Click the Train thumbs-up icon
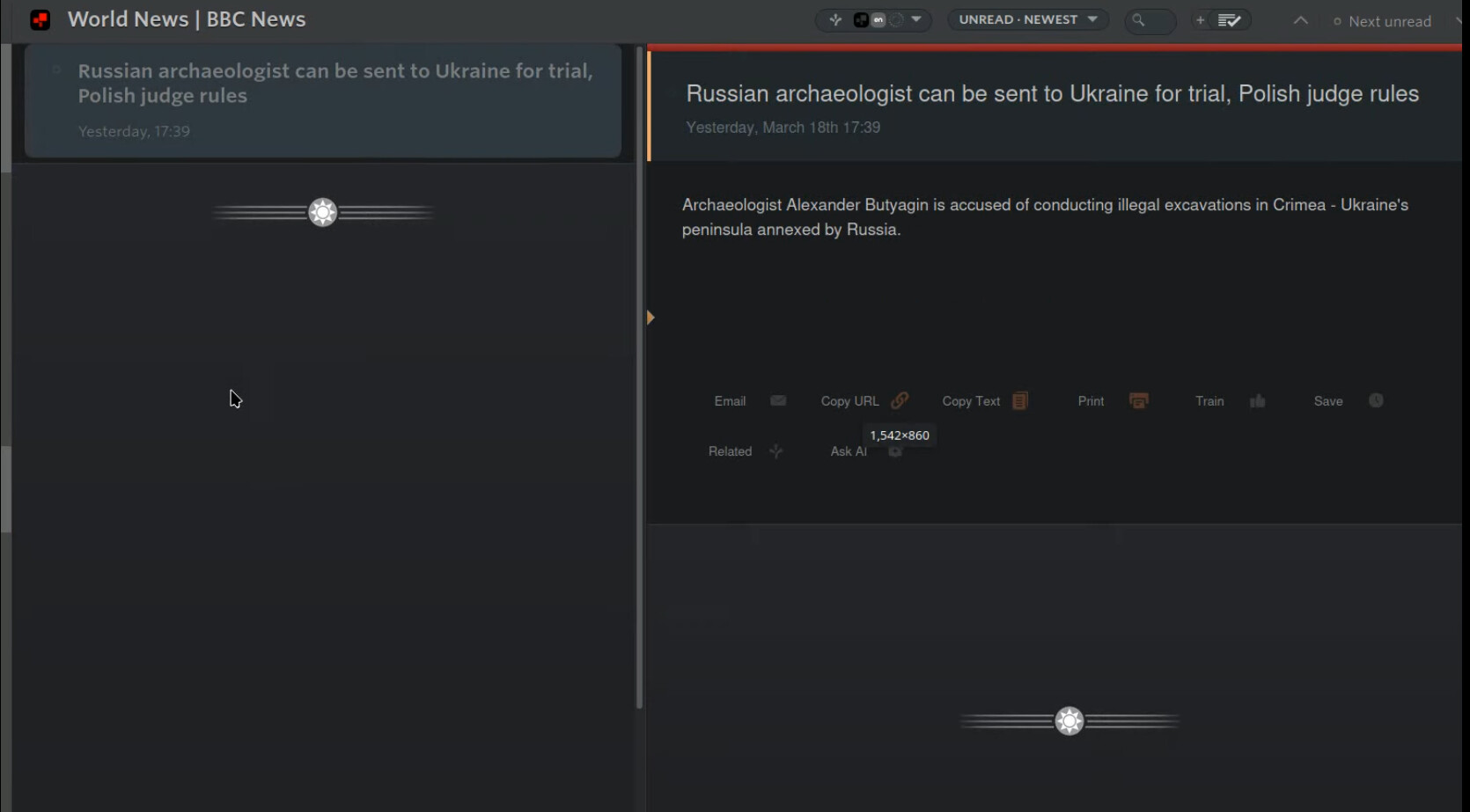1470x812 pixels. (1257, 401)
